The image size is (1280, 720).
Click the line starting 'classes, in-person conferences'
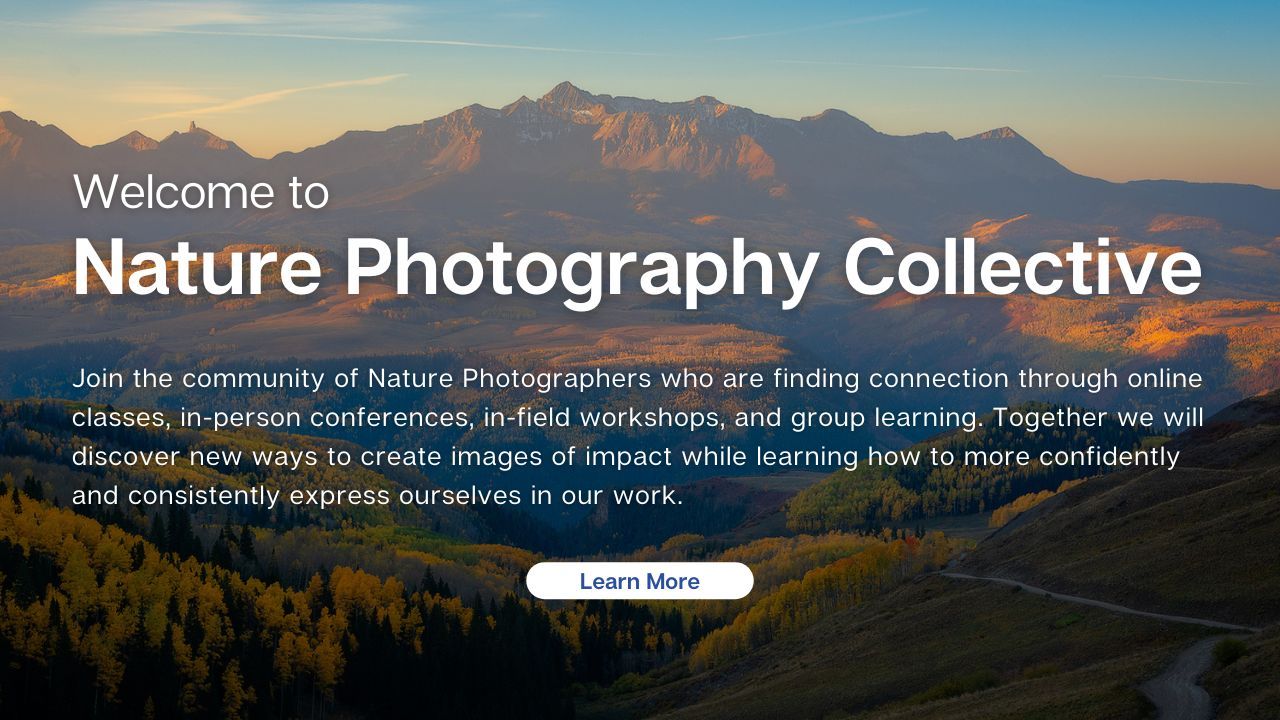[x=638, y=418]
